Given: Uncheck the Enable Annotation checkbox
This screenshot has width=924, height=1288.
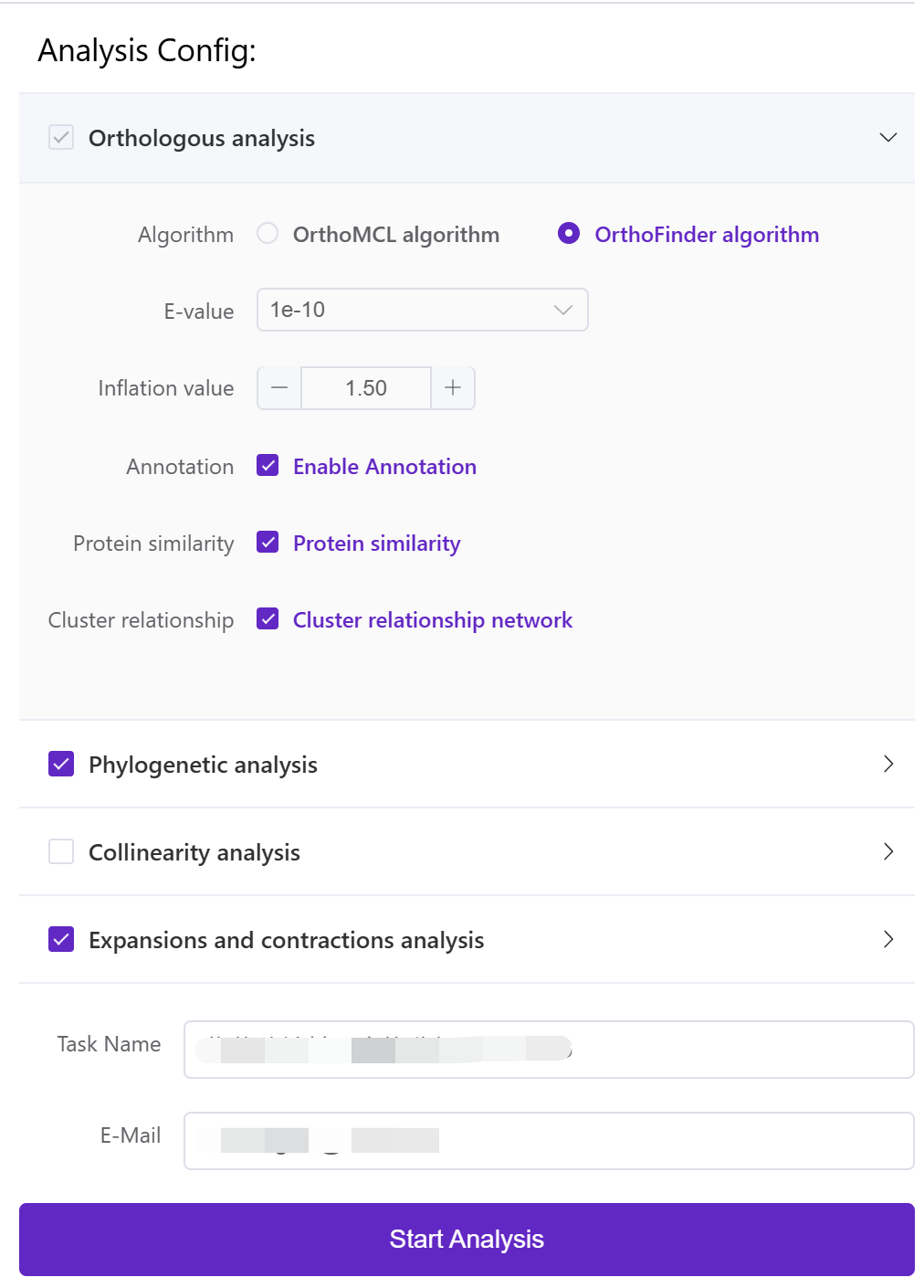Looking at the screenshot, I should 268,466.
